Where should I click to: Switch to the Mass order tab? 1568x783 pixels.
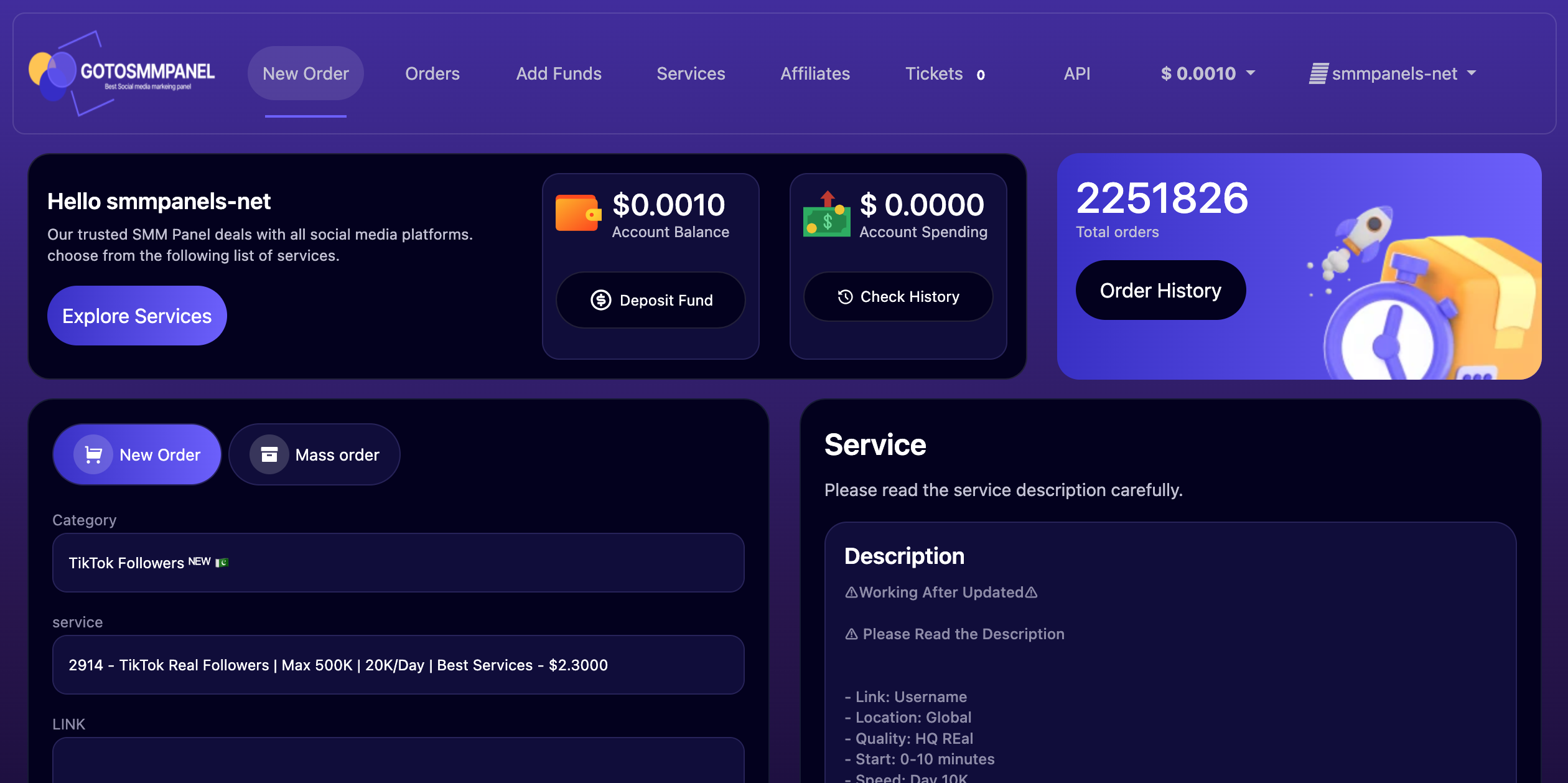315,454
